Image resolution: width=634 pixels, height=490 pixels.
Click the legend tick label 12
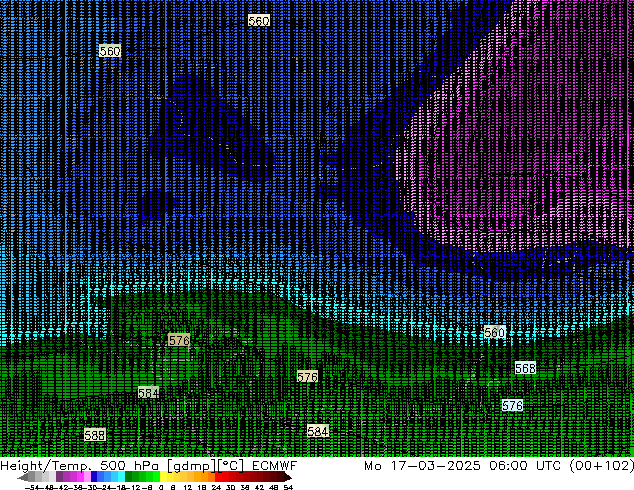[x=188, y=487]
